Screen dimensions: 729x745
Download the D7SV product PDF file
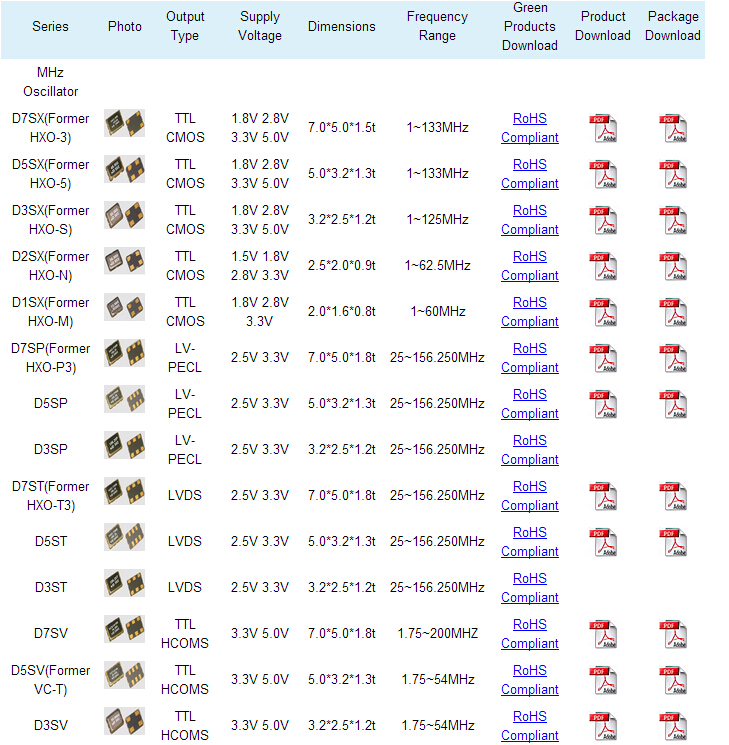click(x=603, y=634)
